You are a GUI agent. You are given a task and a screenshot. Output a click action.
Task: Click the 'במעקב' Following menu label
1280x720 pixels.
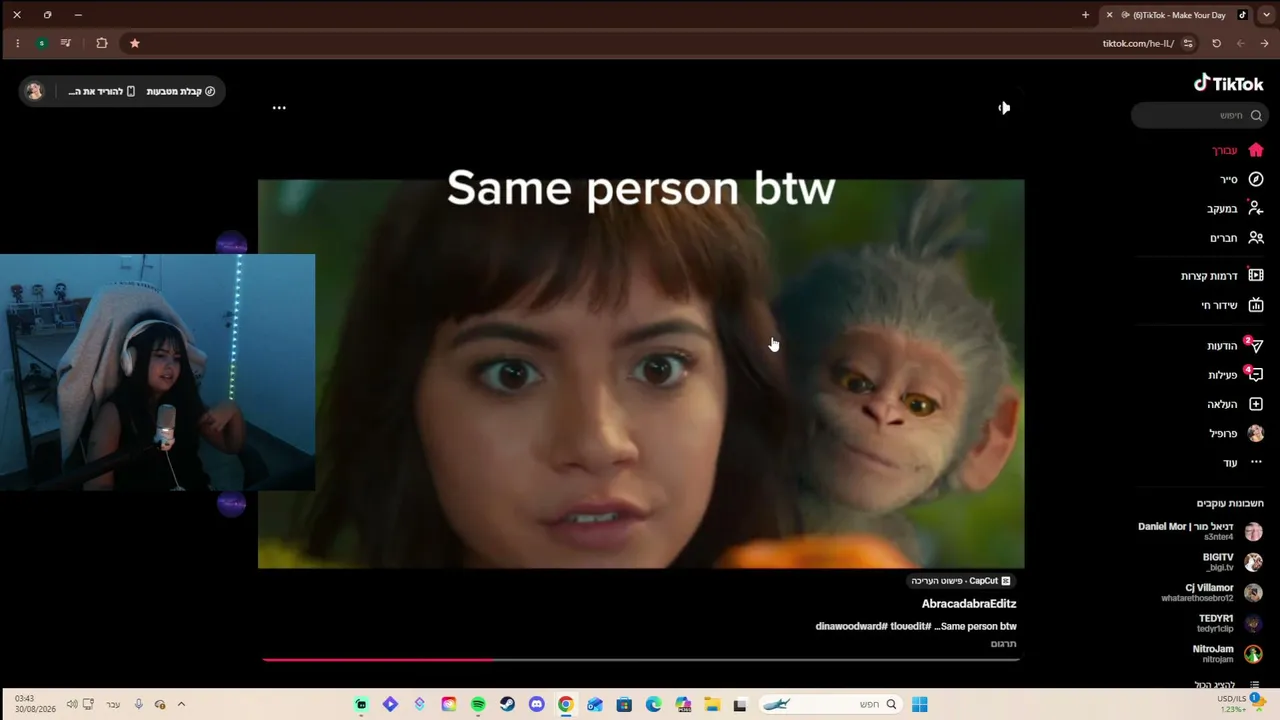[x=1222, y=208]
